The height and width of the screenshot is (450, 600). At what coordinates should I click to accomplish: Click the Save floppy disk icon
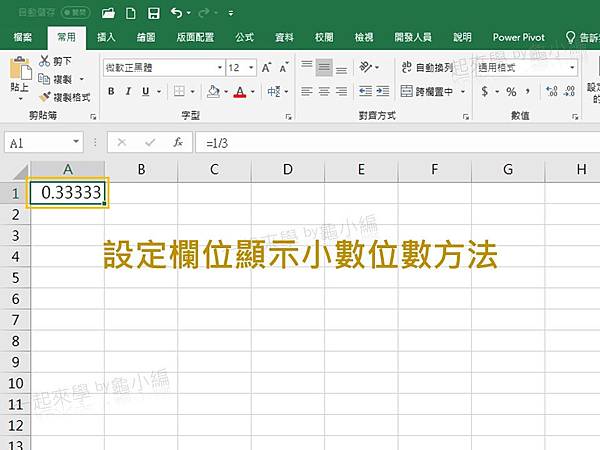(x=154, y=13)
